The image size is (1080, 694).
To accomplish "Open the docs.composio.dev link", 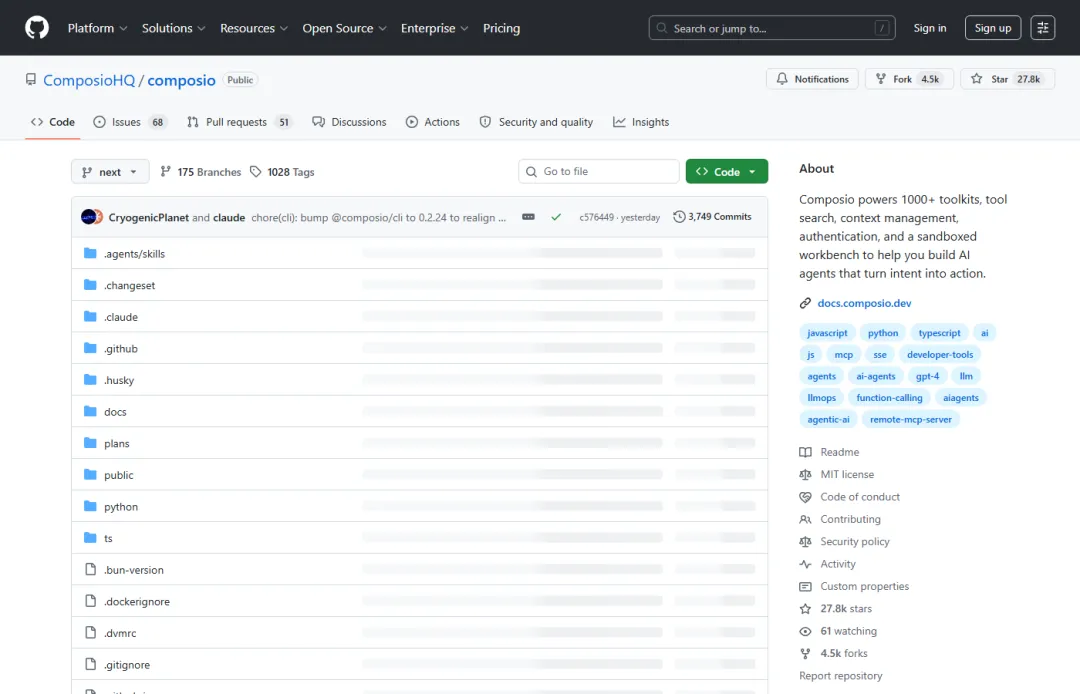I will 864,304.
